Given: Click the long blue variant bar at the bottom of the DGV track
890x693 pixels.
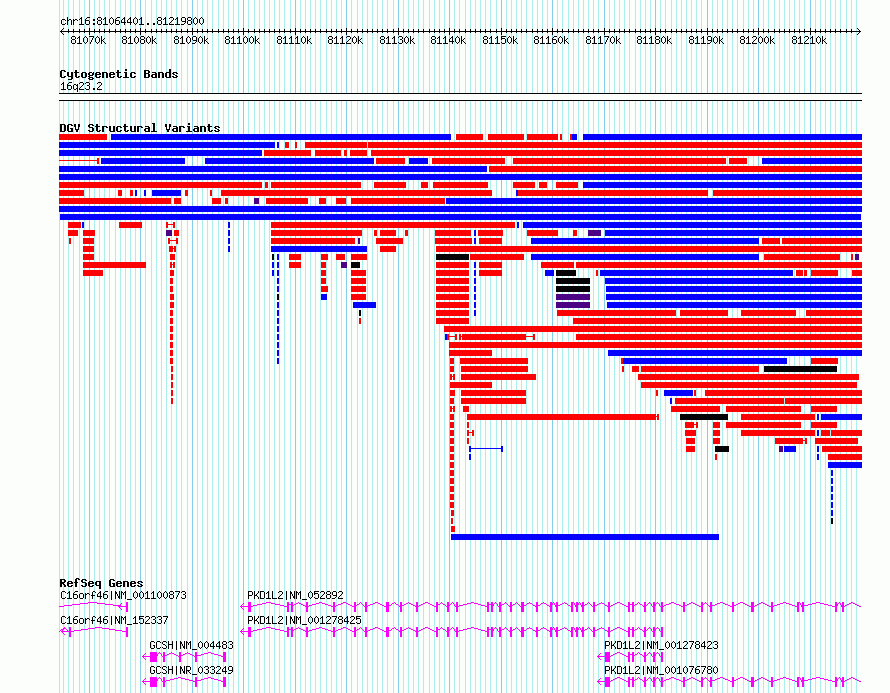Looking at the screenshot, I should click(x=585, y=537).
